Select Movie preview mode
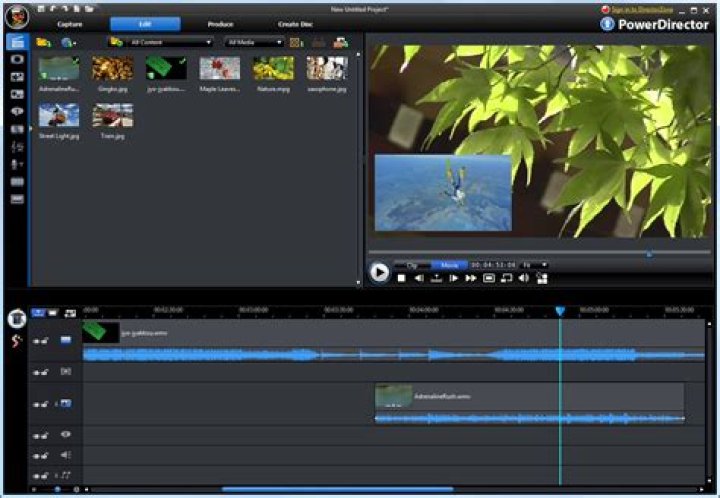This screenshot has width=720, height=498. (449, 265)
